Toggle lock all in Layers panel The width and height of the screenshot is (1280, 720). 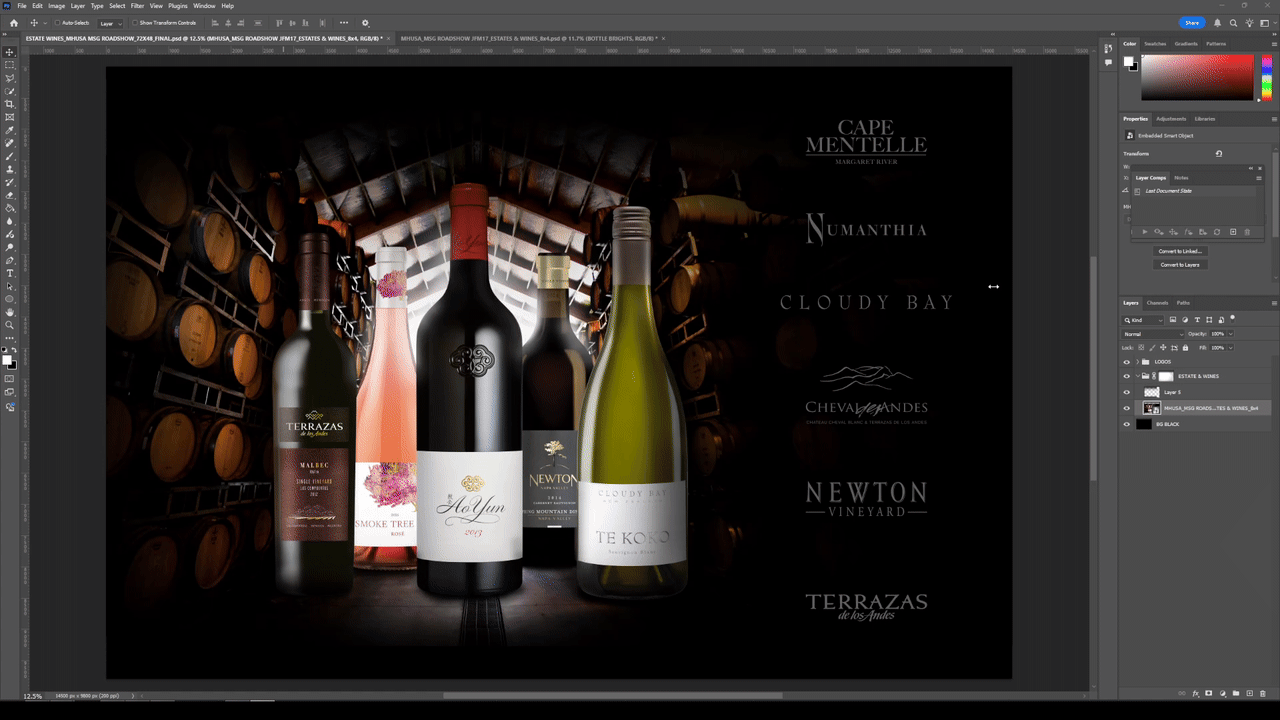[x=1186, y=347]
